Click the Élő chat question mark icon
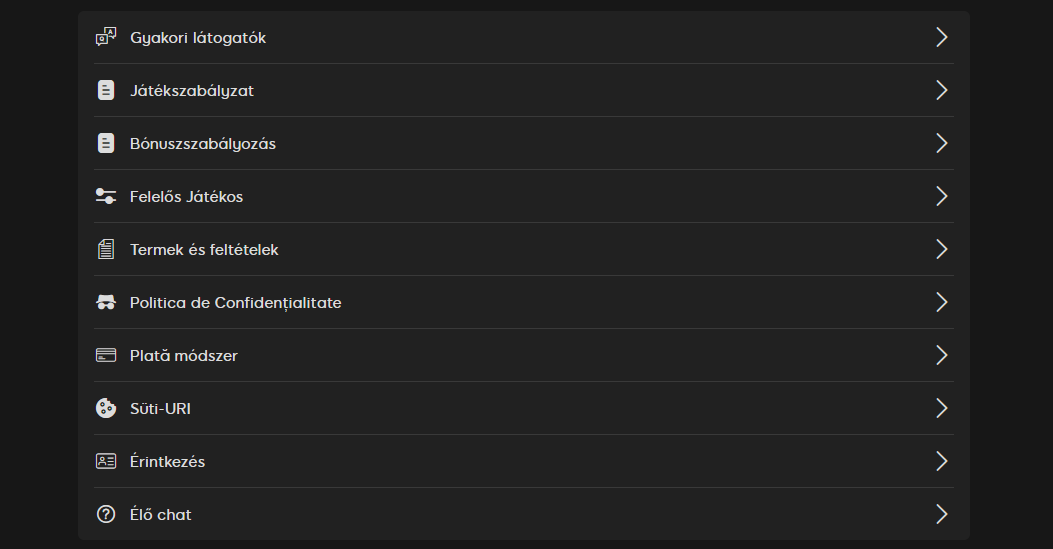 tap(106, 514)
